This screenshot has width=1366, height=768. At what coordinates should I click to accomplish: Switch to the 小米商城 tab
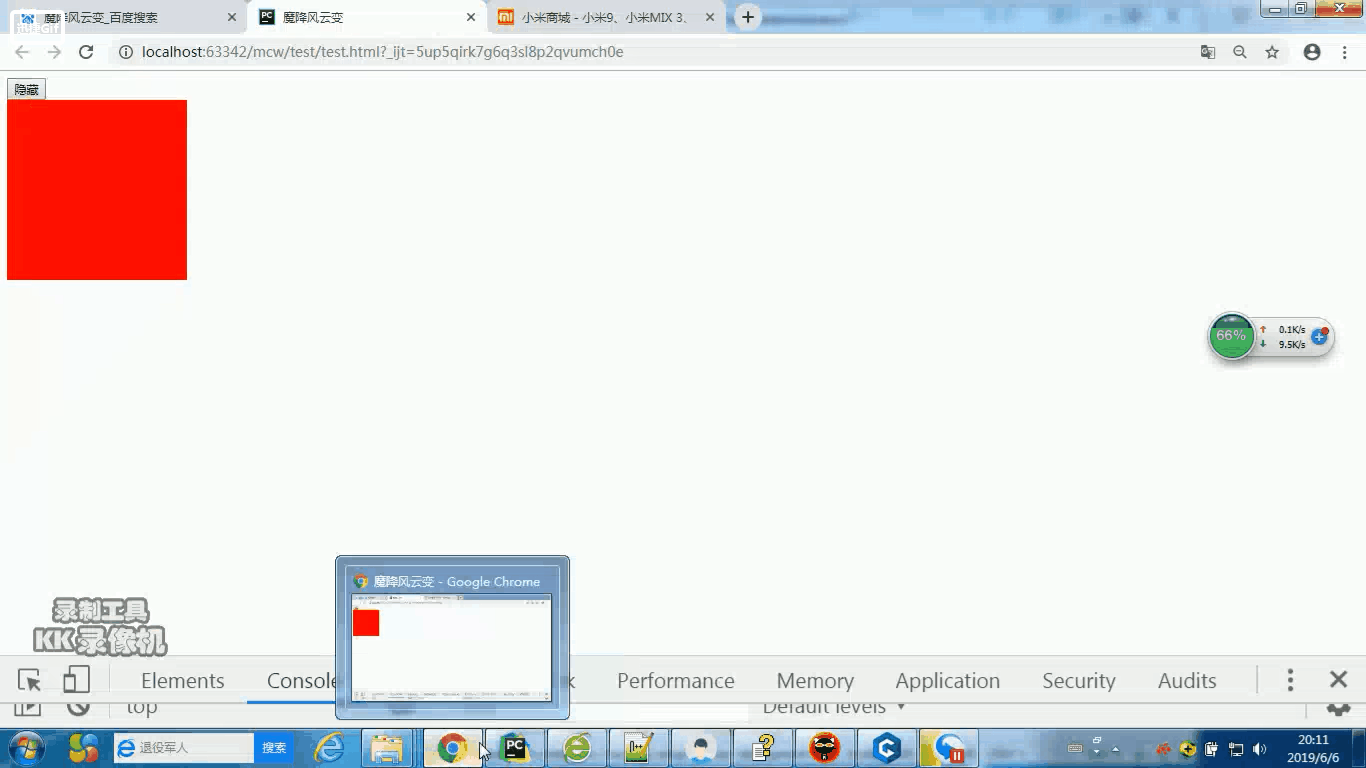[605, 18]
